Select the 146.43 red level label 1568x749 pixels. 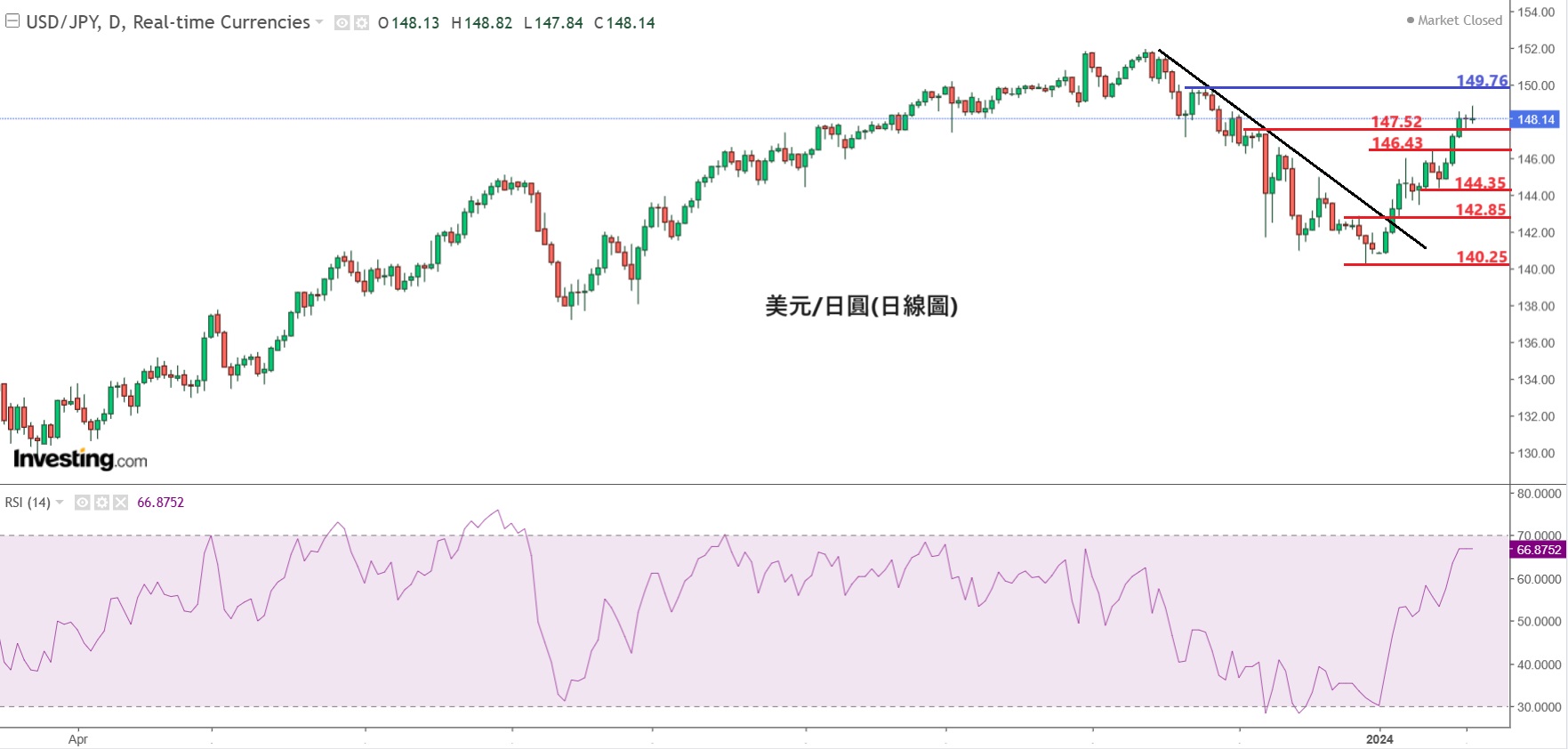[x=1396, y=143]
